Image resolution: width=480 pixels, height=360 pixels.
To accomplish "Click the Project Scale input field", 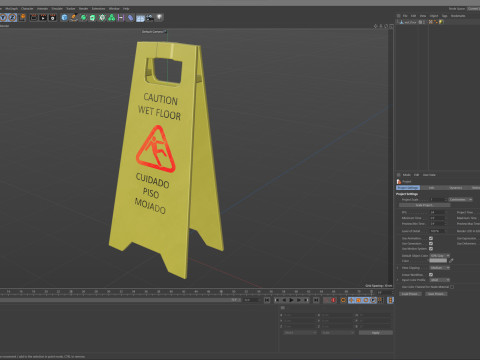I will point(438,200).
